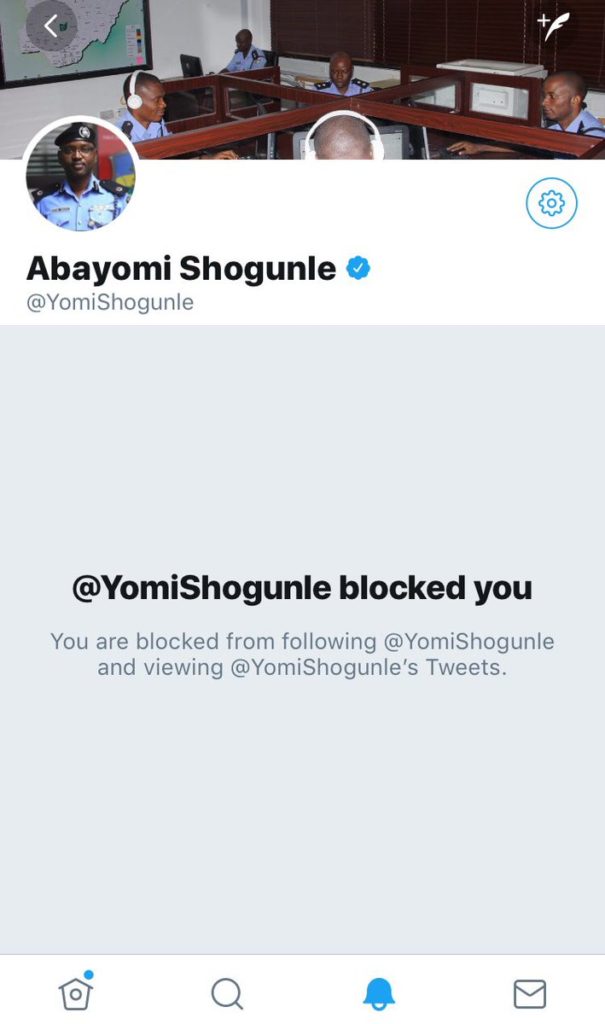Open @YomiShogunle mention after "blocked from following"
This screenshot has width=605, height=1024.
coord(468,641)
